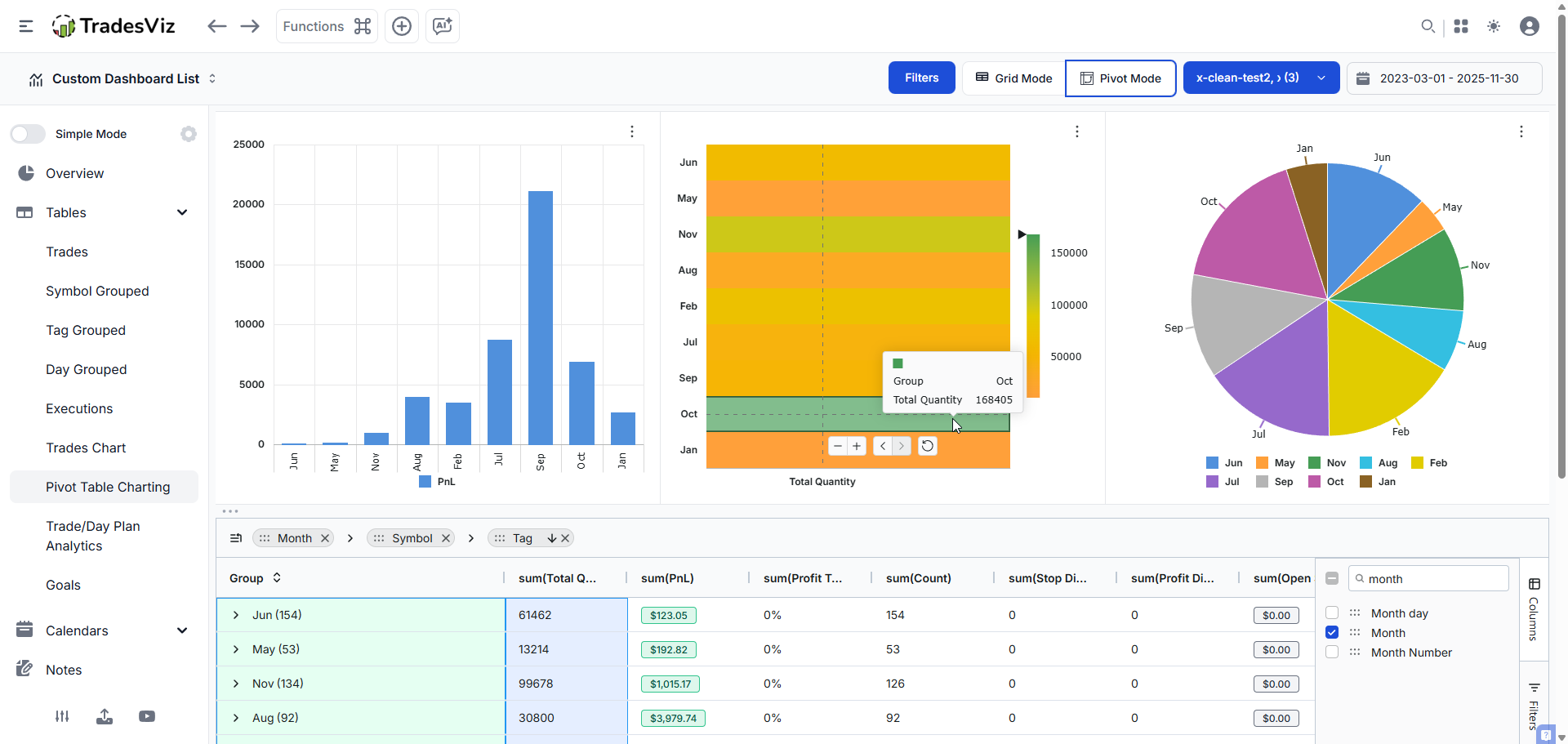Open the user profile avatar

tap(1530, 26)
